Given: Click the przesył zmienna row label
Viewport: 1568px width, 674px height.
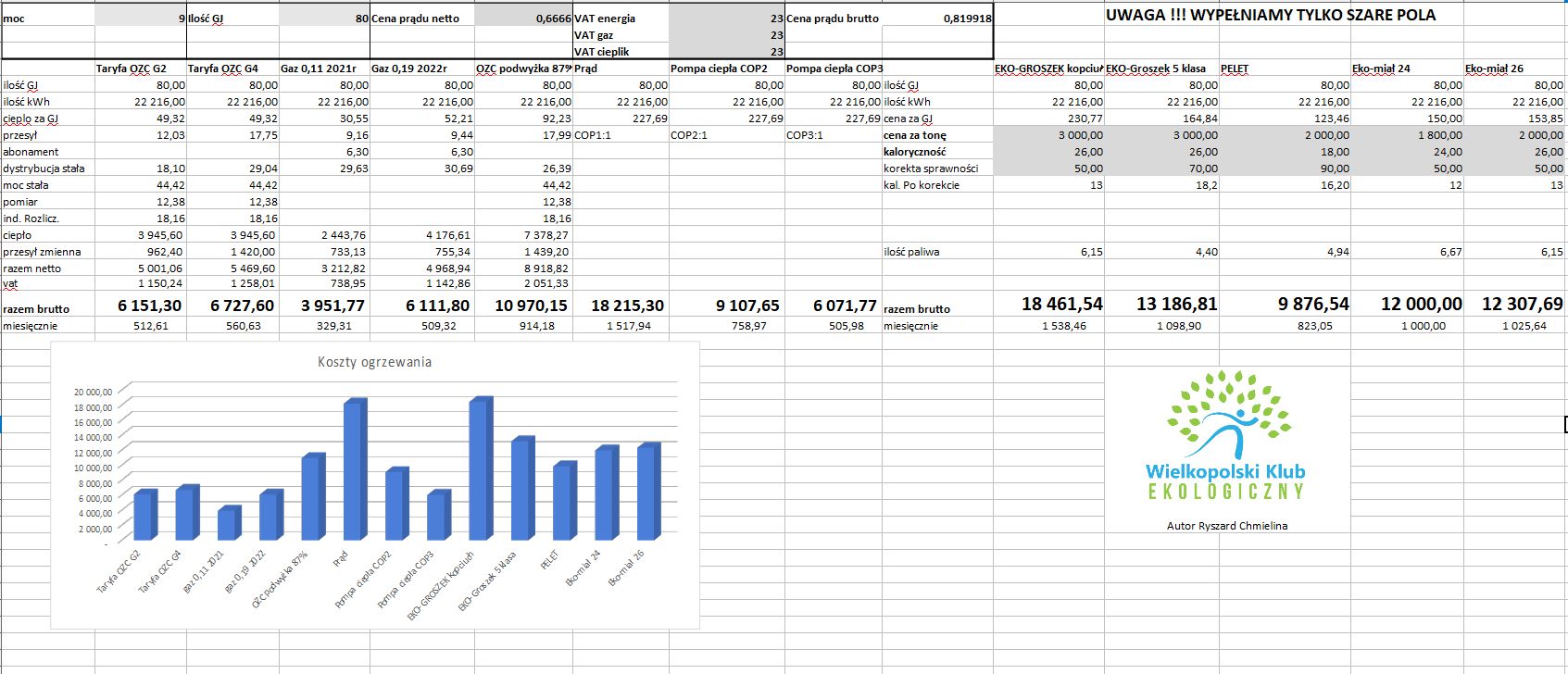Looking at the screenshot, I should (x=42, y=252).
